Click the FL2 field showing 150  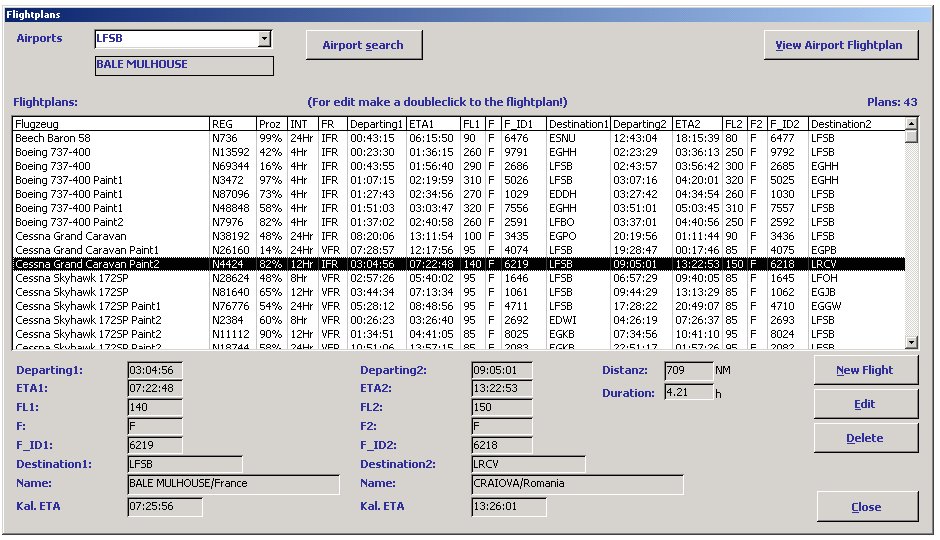[x=502, y=408]
